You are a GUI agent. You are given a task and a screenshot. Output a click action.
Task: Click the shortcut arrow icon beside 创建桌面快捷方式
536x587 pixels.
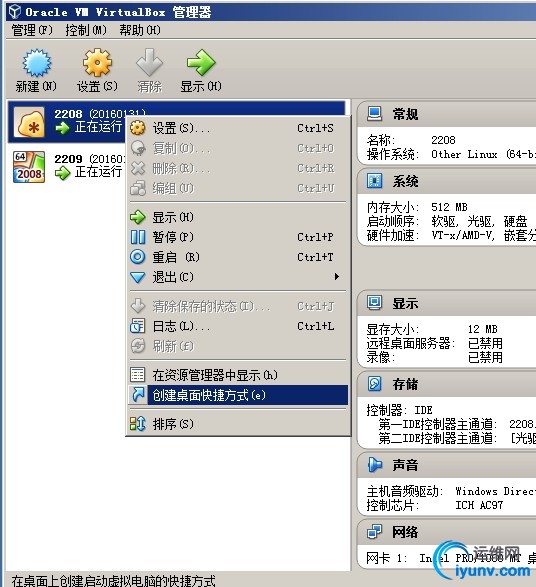click(138, 395)
